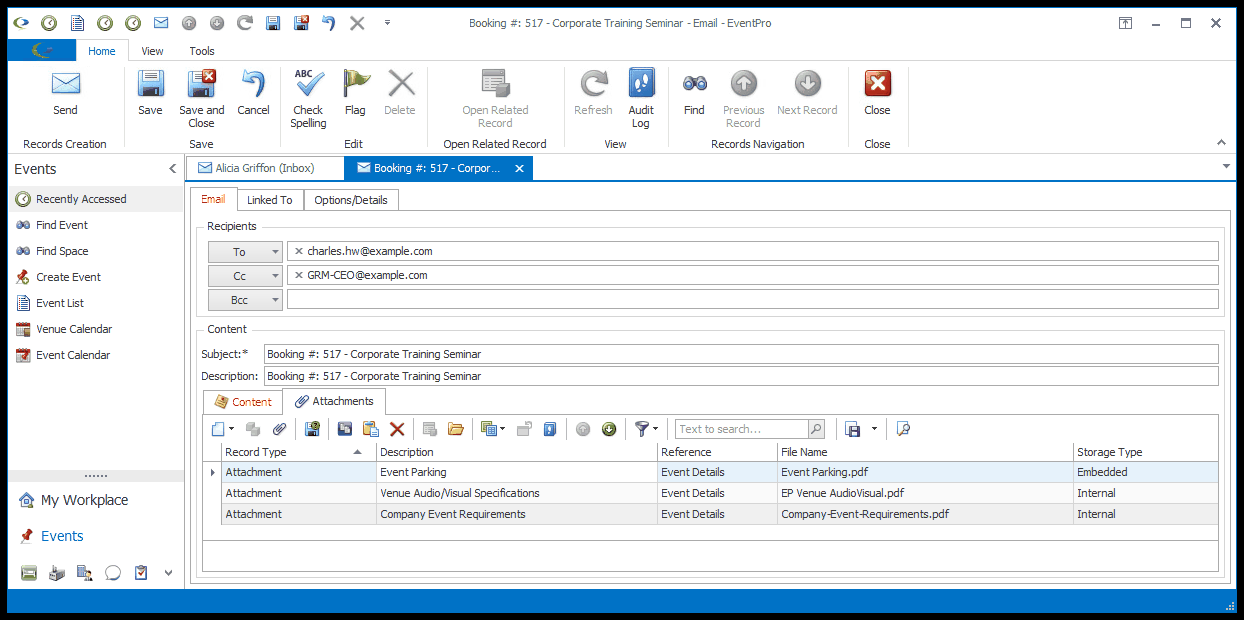Viewport: 1244px width, 620px height.
Task: Select the Venue Audio/Visual Specifications description cell
Action: [517, 493]
